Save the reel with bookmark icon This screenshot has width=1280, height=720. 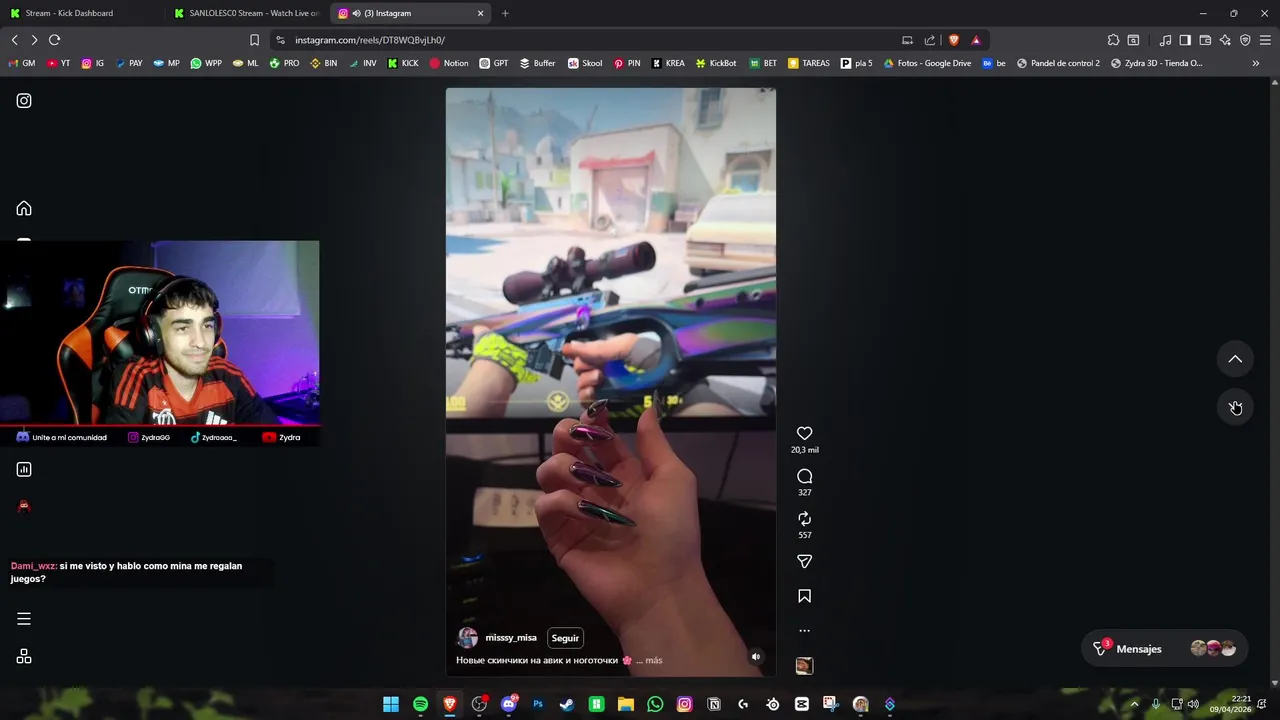(x=804, y=596)
